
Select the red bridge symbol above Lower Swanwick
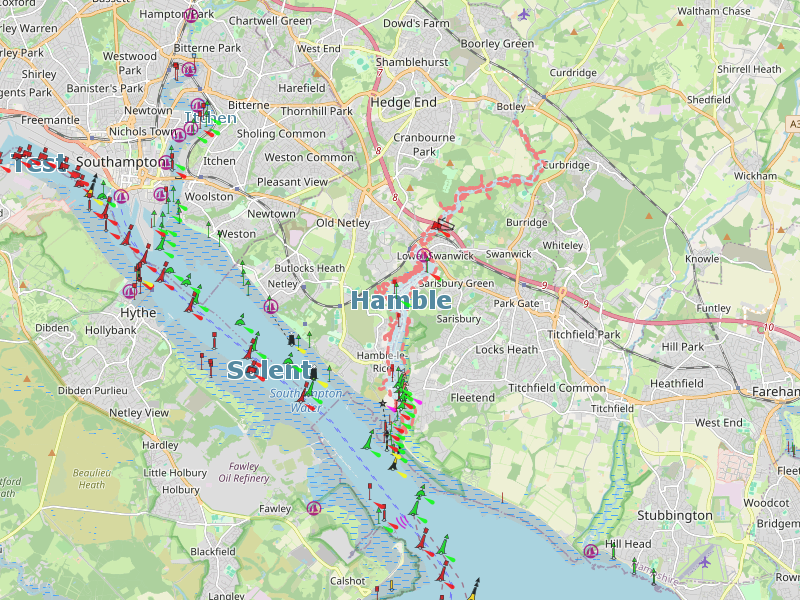[441, 224]
